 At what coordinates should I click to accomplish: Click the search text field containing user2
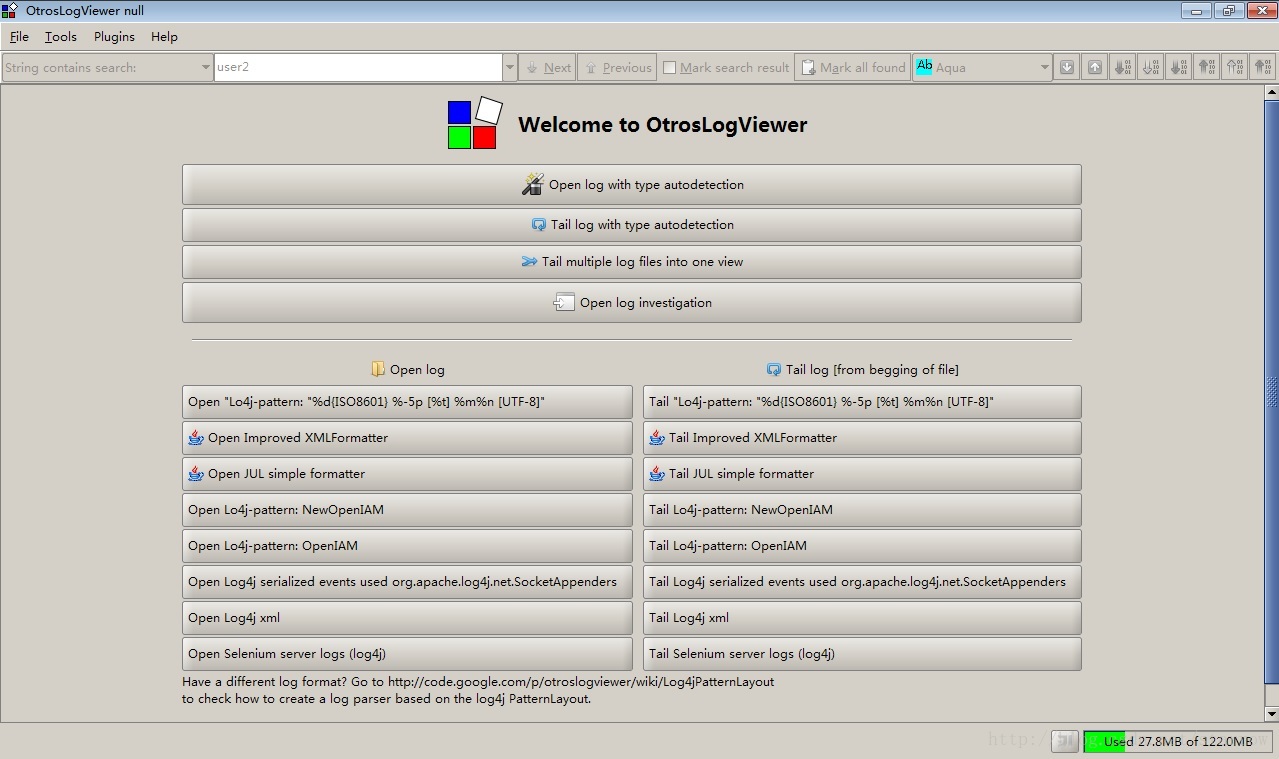pyautogui.click(x=357, y=68)
